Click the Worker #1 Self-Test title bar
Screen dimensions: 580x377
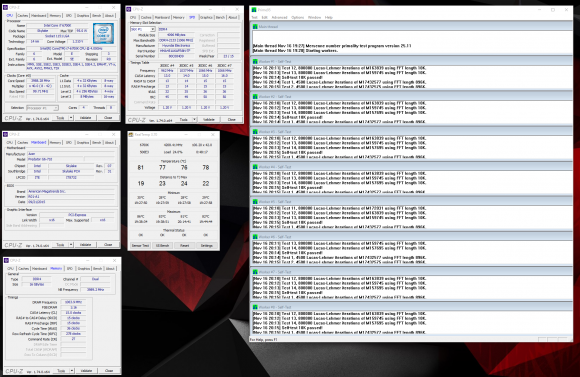point(411,61)
